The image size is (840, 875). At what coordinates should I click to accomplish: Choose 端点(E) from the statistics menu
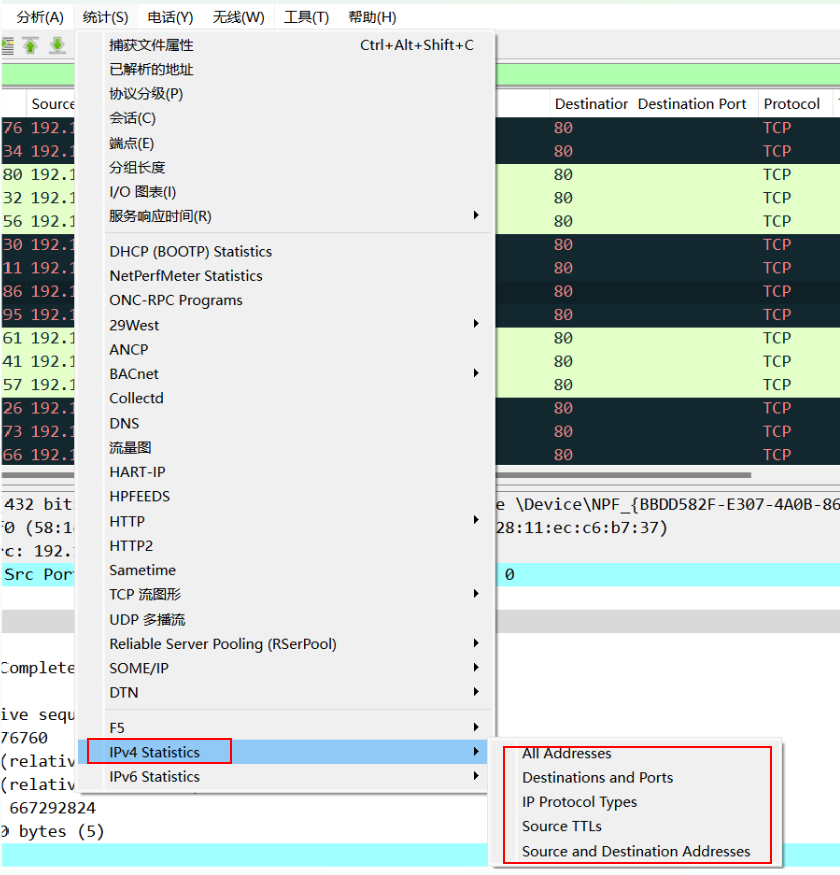tap(286, 143)
